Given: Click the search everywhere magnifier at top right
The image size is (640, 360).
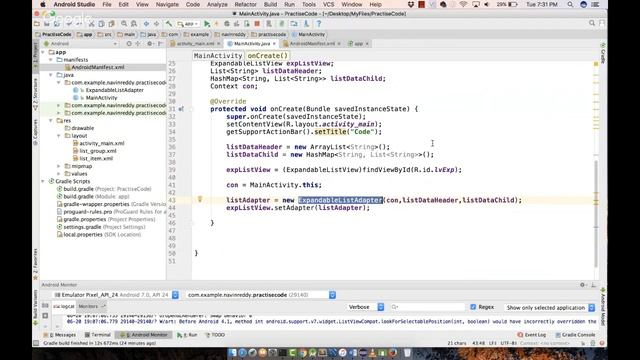Looking at the screenshot, I should [x=592, y=23].
